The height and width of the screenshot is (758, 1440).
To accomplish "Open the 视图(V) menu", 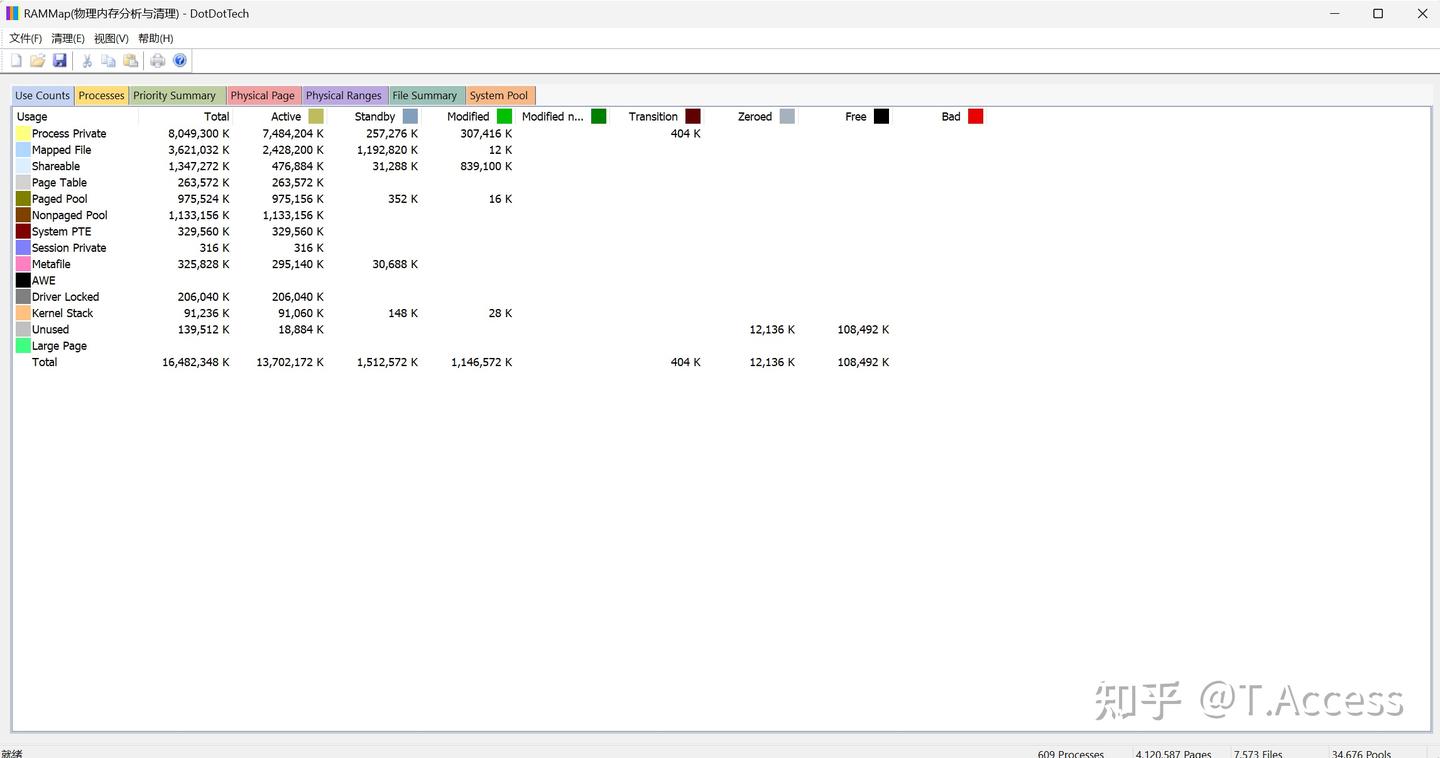I will 111,38.
